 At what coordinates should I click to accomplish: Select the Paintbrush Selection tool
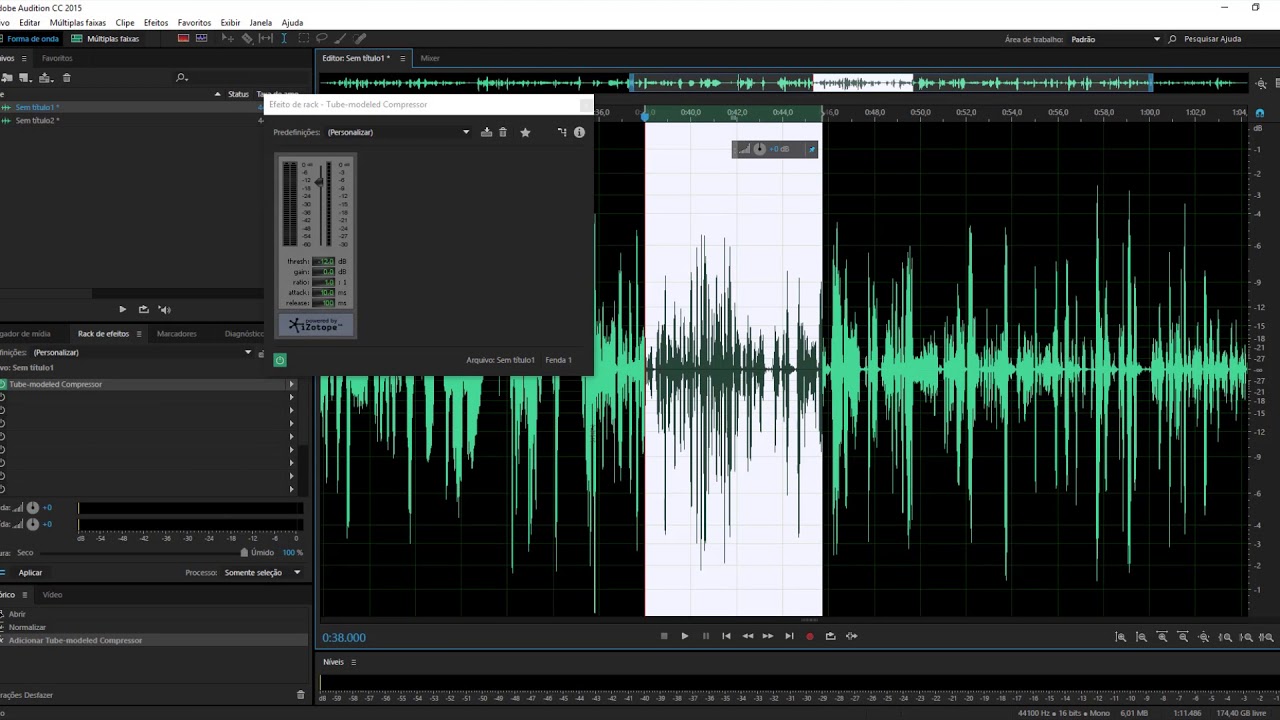coord(341,38)
